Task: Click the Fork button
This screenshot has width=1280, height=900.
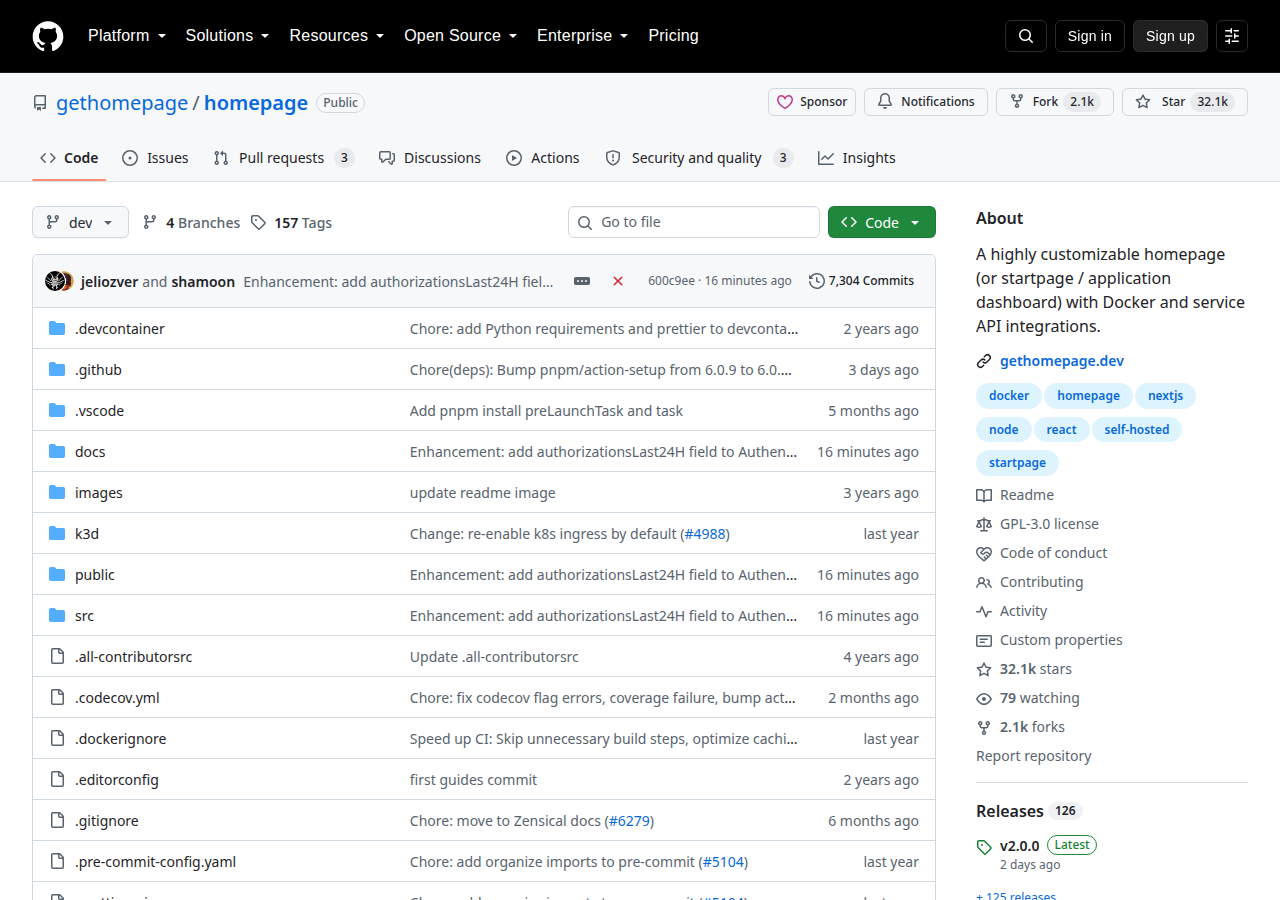Action: pyautogui.click(x=1055, y=102)
